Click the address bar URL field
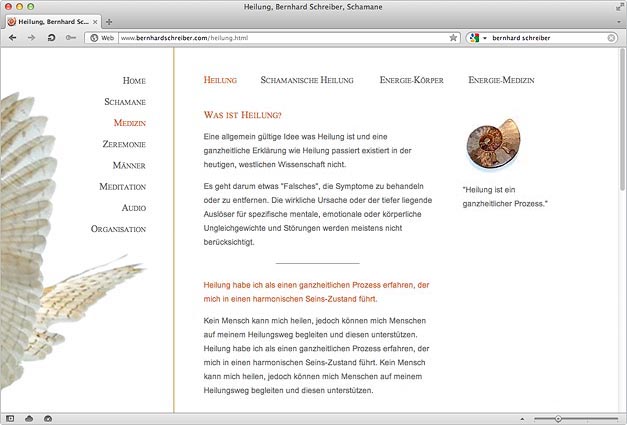 click(283, 38)
